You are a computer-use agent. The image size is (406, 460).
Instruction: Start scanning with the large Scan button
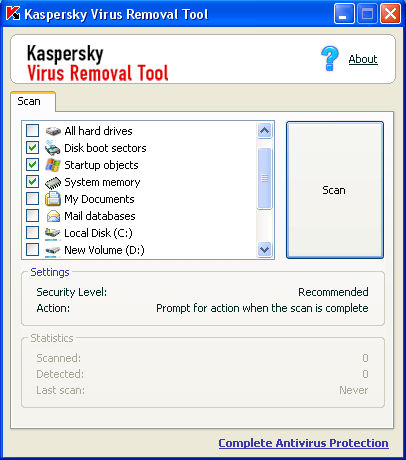coord(335,190)
